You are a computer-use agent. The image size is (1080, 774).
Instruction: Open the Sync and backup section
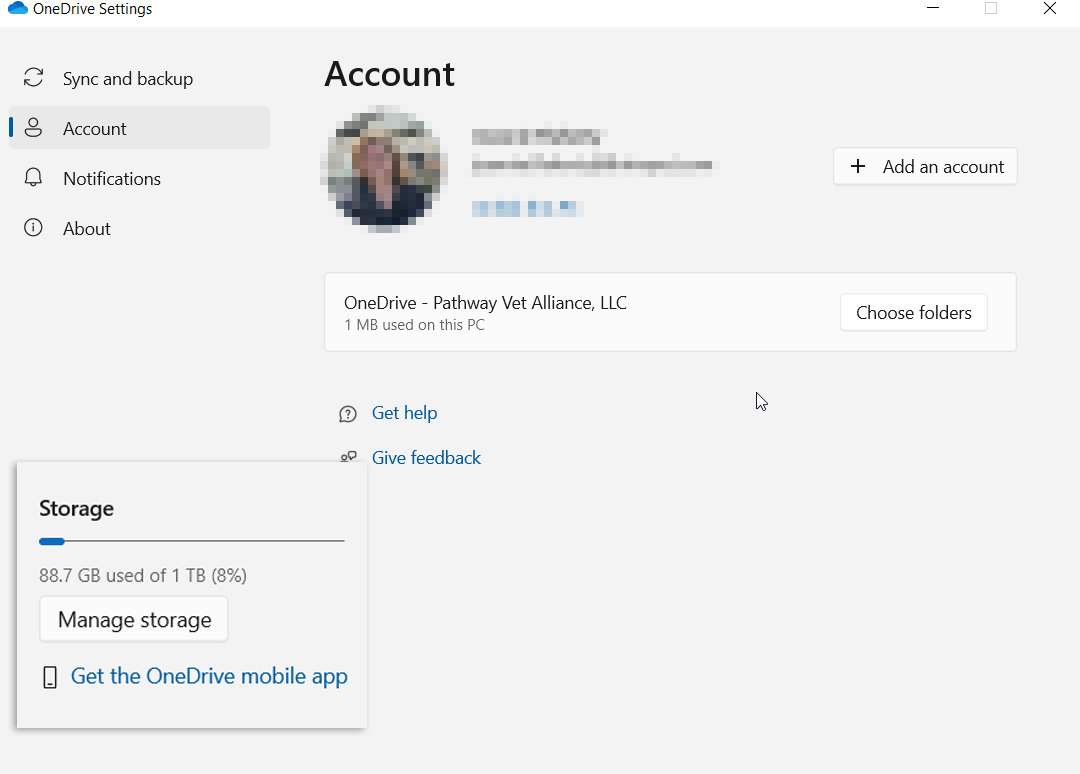click(x=128, y=79)
